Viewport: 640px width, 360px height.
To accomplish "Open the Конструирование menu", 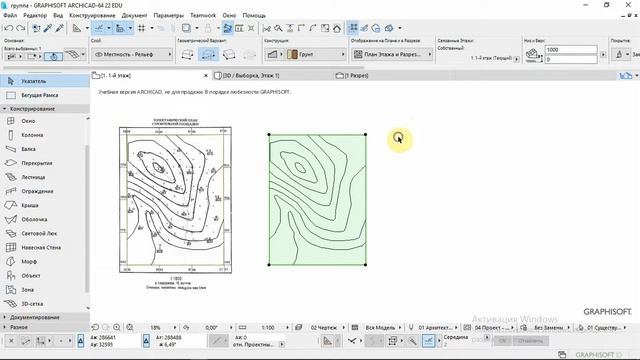I will click(x=92, y=15).
